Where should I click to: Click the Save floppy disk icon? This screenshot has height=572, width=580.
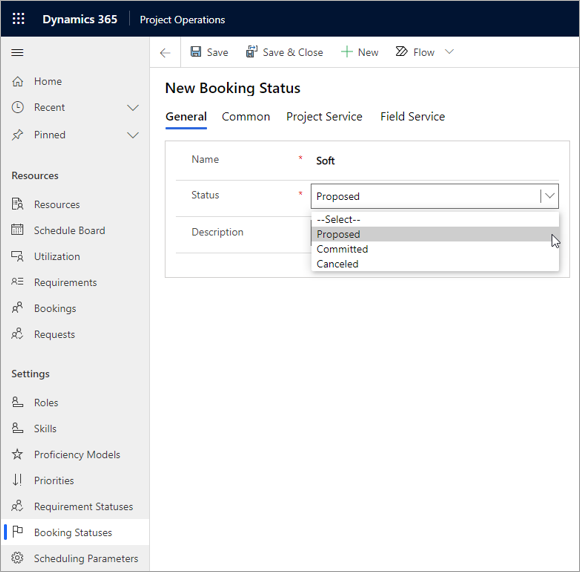(x=196, y=51)
